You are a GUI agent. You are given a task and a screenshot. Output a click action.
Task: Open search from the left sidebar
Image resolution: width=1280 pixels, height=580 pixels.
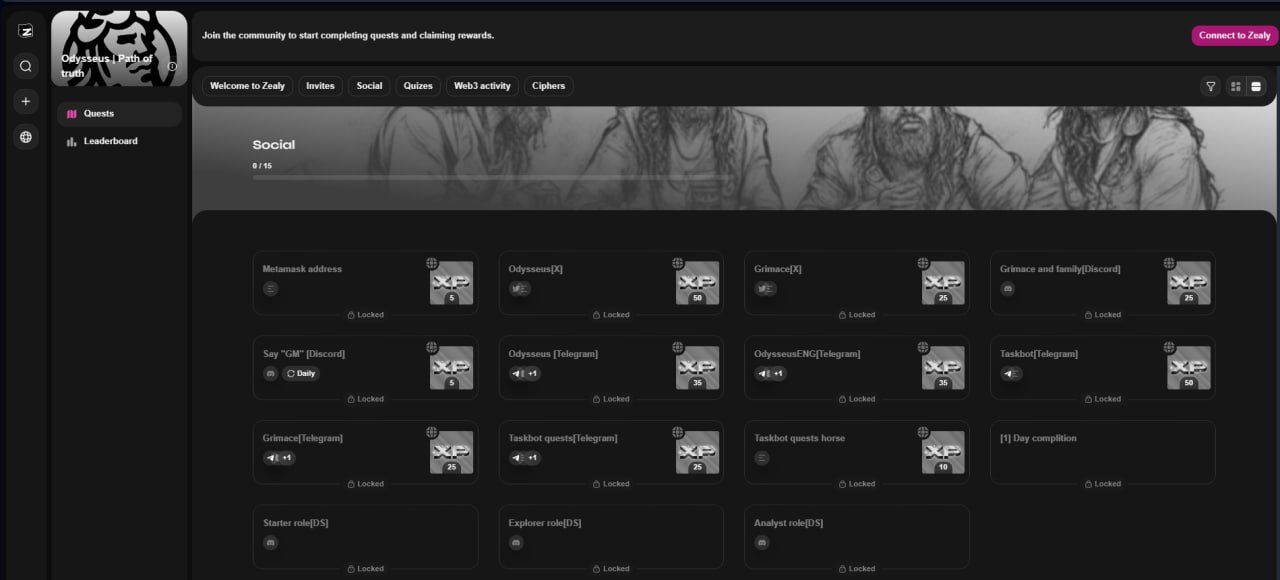[26, 66]
